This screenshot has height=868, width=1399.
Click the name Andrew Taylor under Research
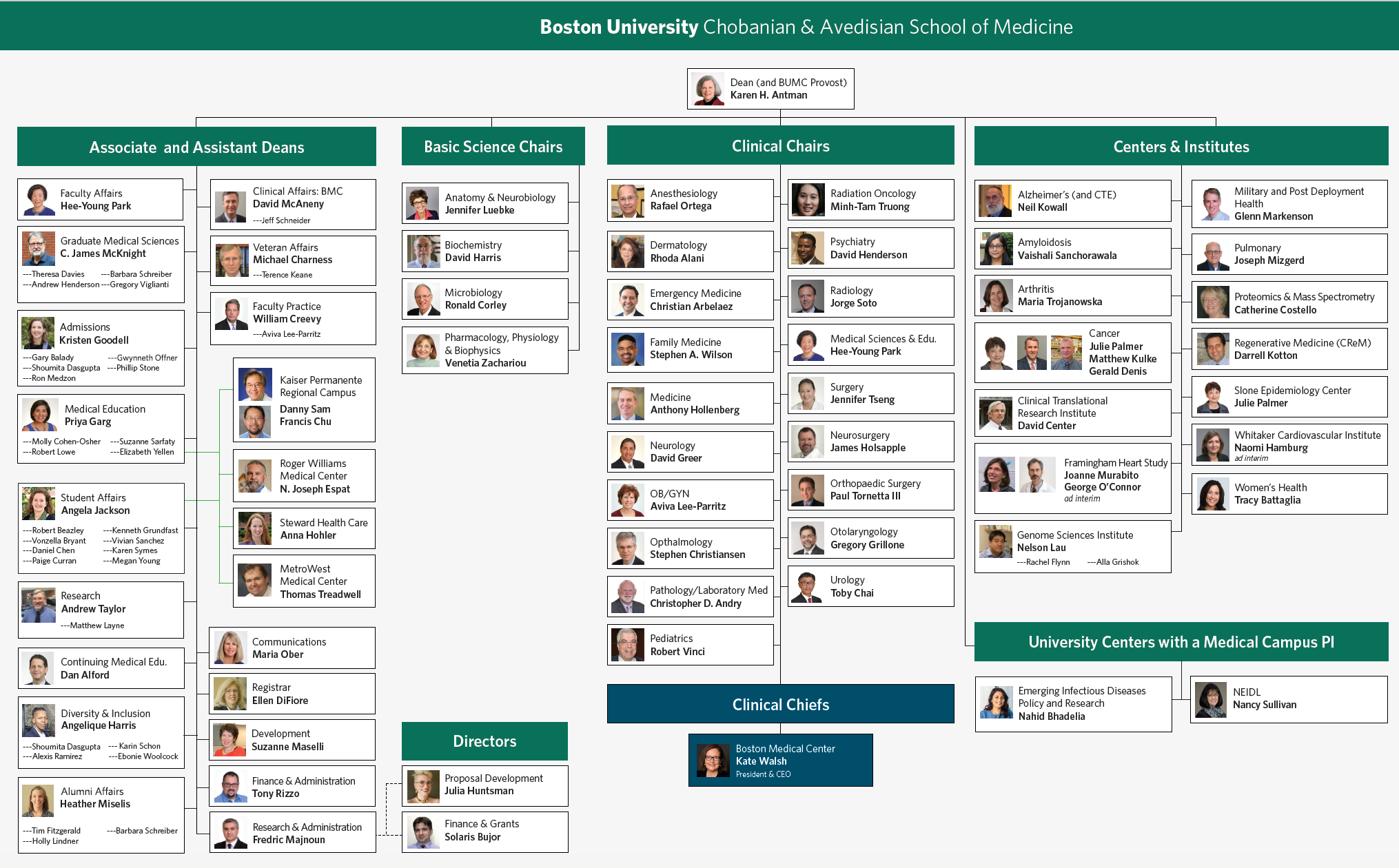point(93,609)
